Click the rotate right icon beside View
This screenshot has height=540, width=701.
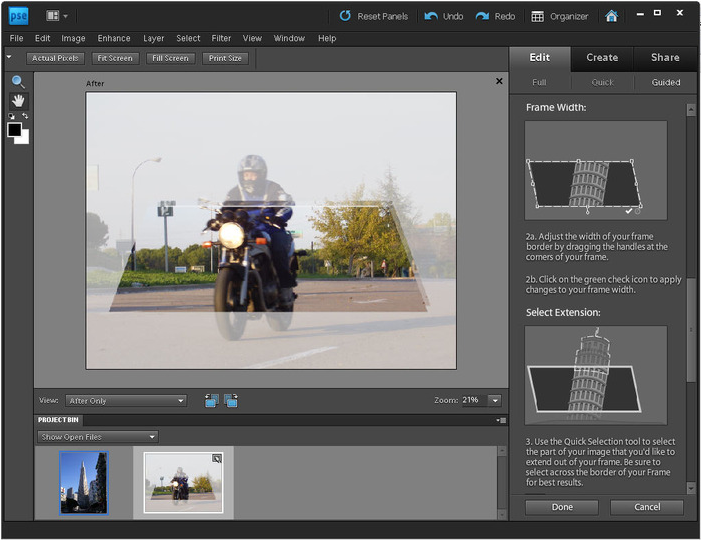click(x=231, y=400)
